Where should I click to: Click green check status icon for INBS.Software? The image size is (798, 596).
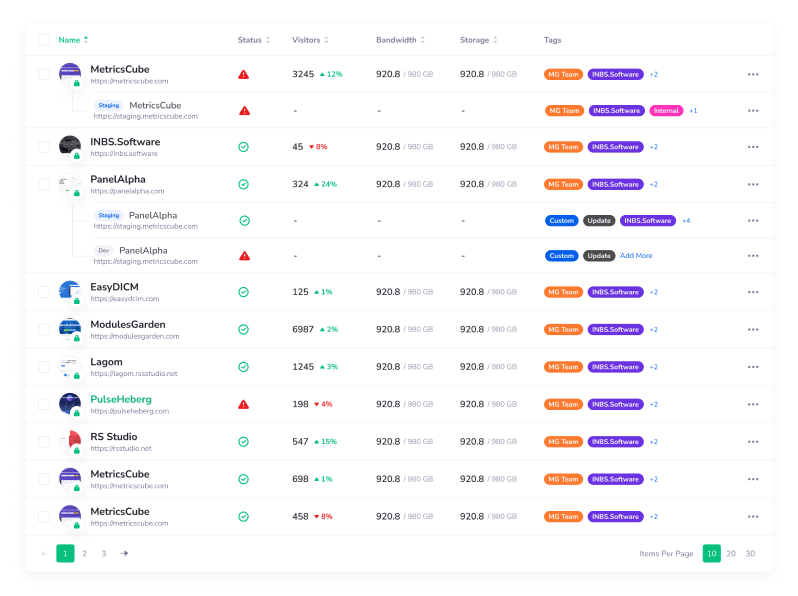[x=244, y=147]
